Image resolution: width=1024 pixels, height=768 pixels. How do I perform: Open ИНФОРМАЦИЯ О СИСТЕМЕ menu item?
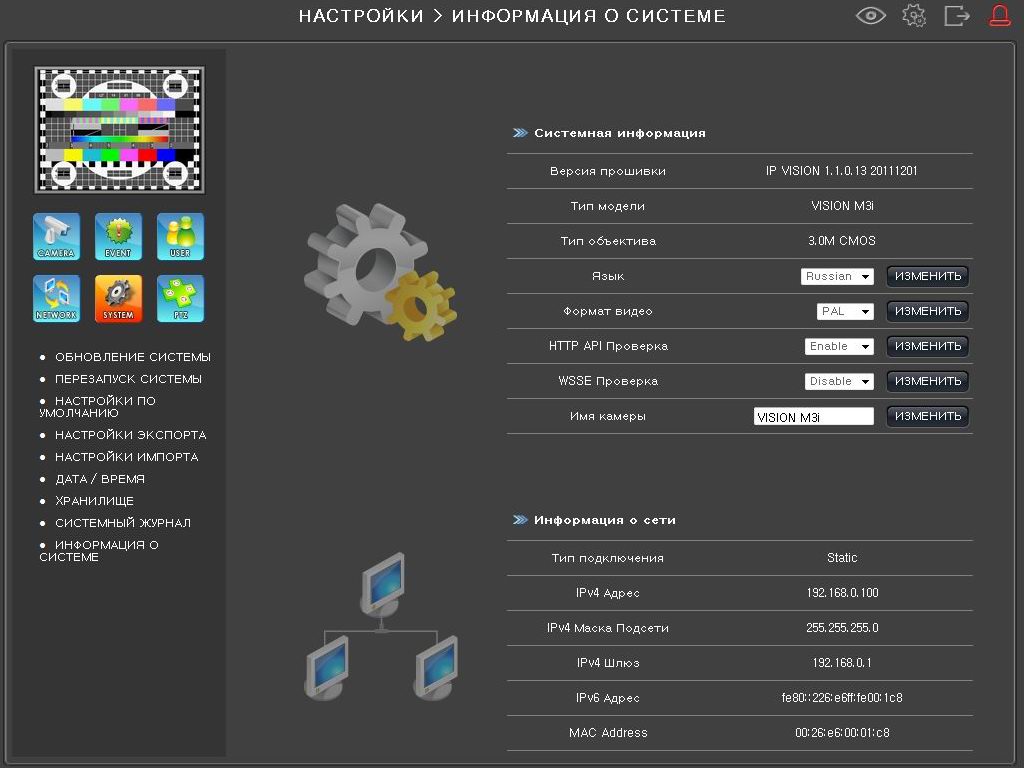[99, 551]
